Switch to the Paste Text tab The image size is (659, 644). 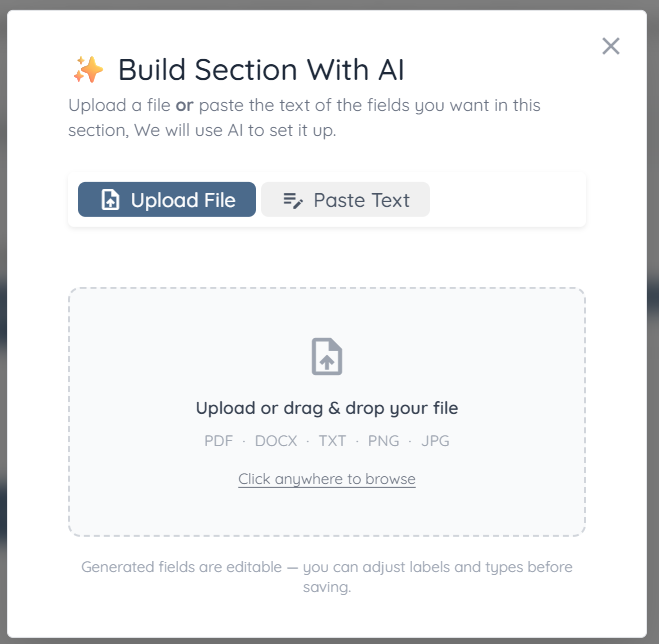[345, 200]
